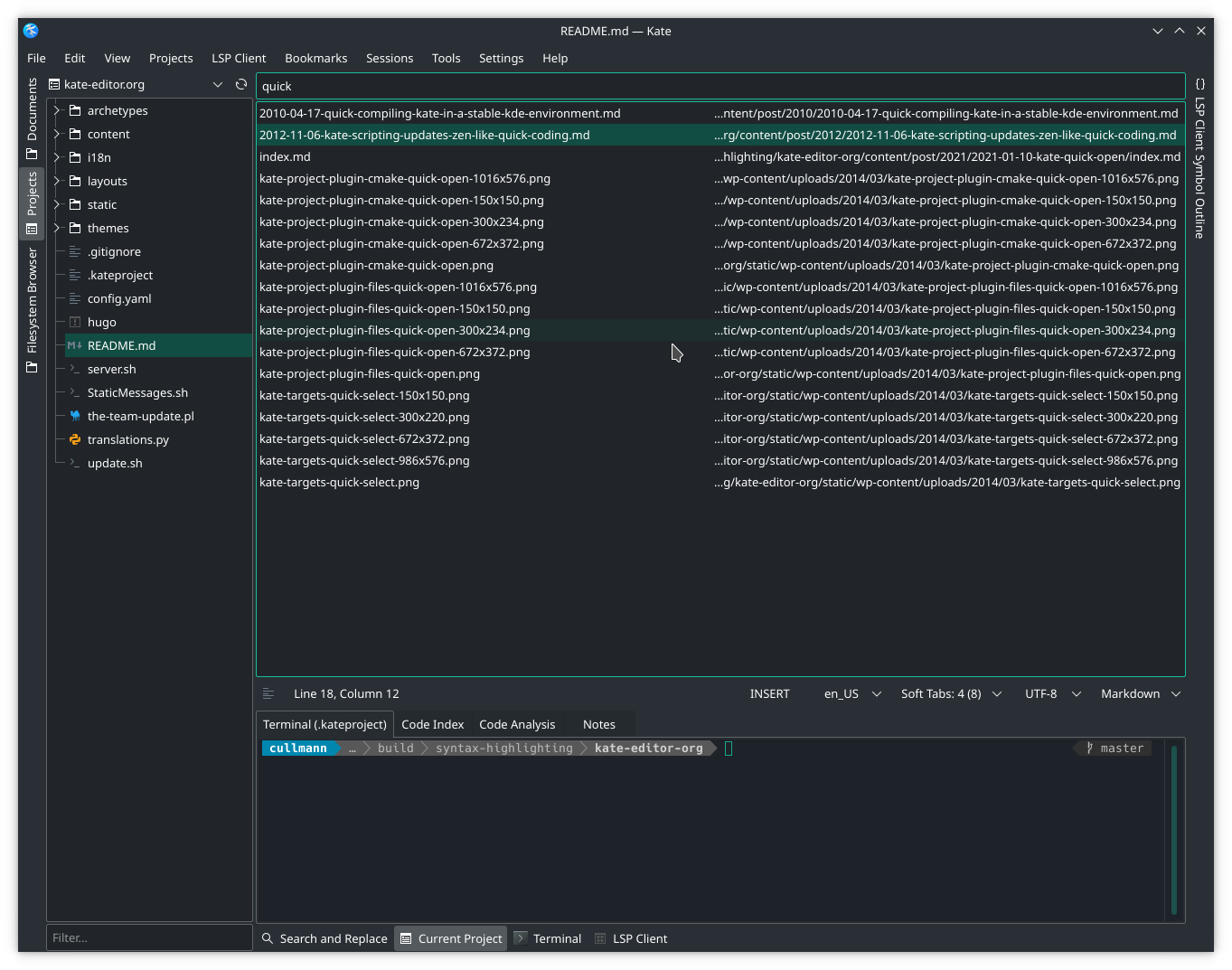Select the index.md quick open result

720,156
